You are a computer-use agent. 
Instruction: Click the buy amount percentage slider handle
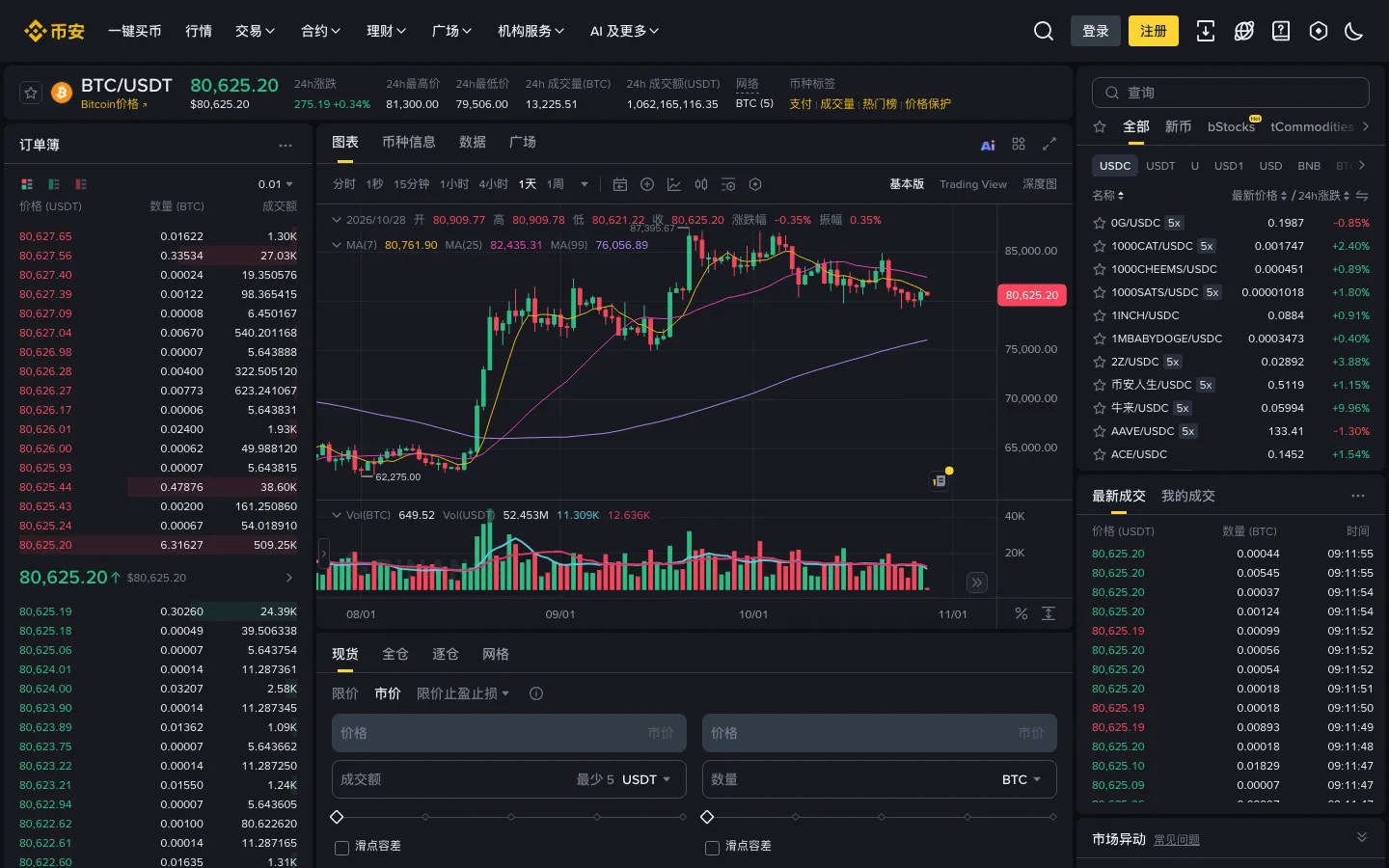(x=337, y=817)
